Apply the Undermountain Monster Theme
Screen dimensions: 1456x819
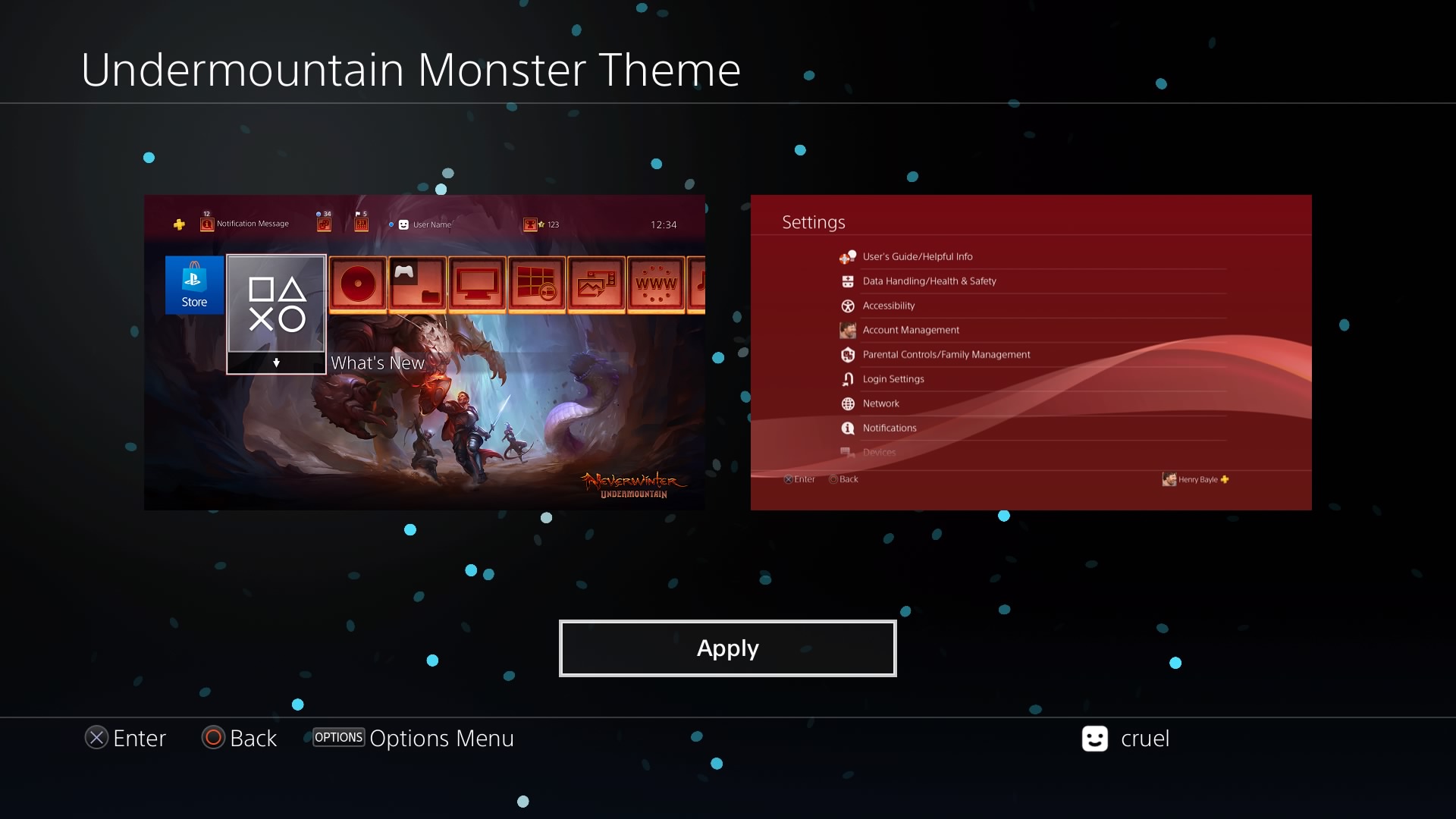[x=727, y=648]
